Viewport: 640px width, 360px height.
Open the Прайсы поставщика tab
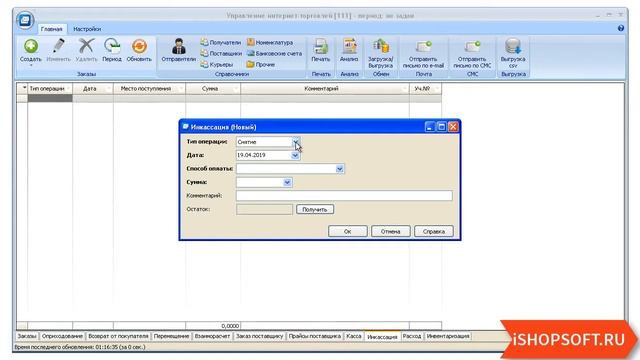click(315, 336)
